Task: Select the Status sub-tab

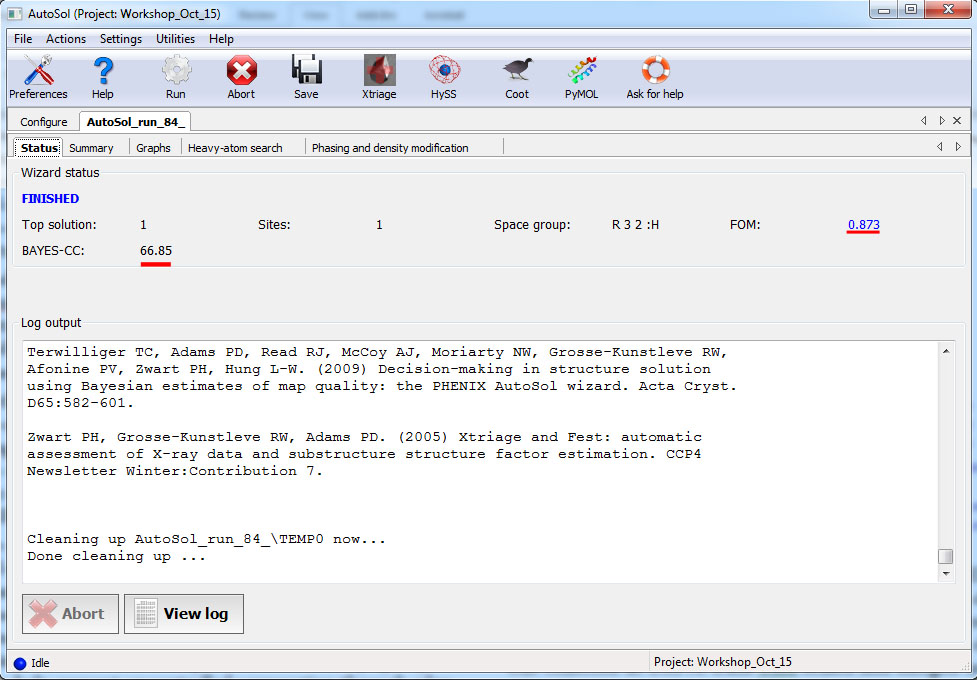Action: click(39, 148)
